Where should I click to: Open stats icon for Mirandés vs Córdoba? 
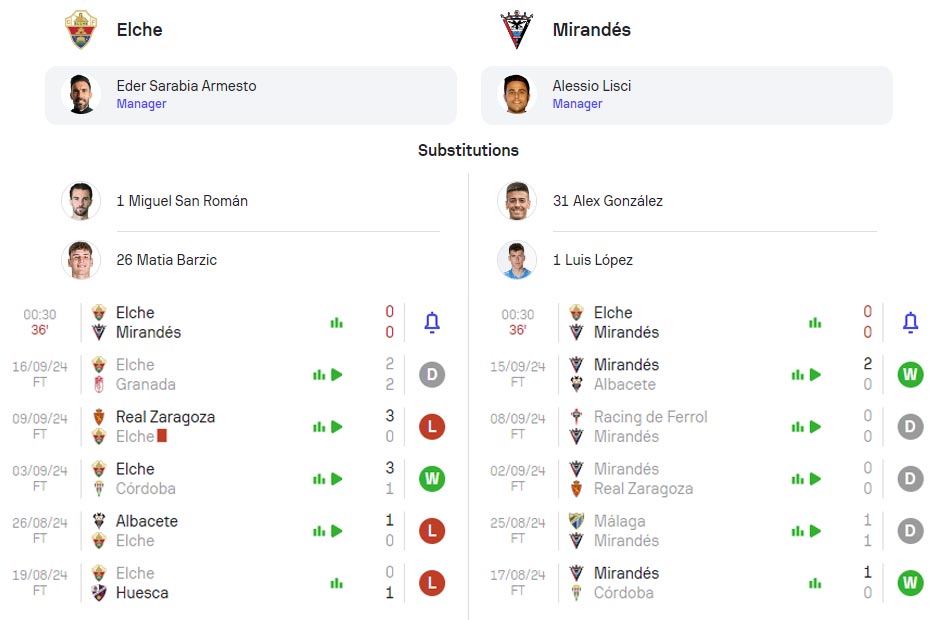(x=815, y=583)
